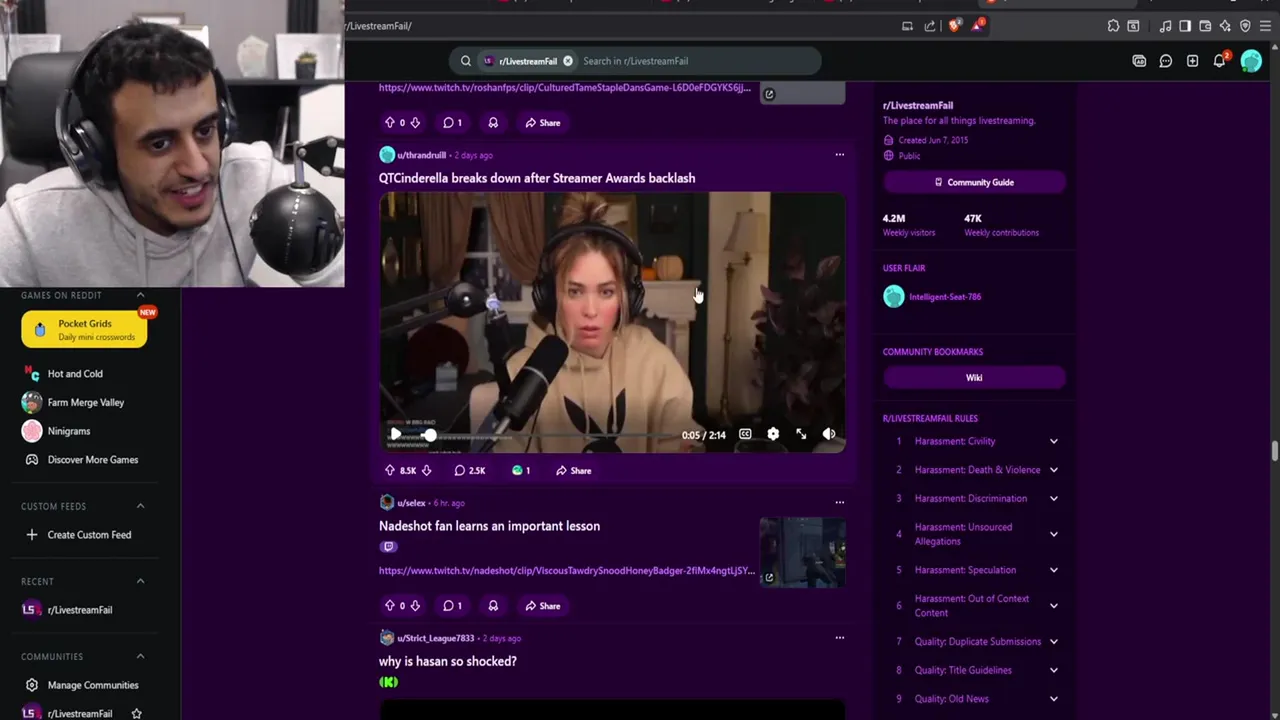This screenshot has width=1280, height=720.
Task: Open the Ninigrams game
Action: click(x=69, y=431)
